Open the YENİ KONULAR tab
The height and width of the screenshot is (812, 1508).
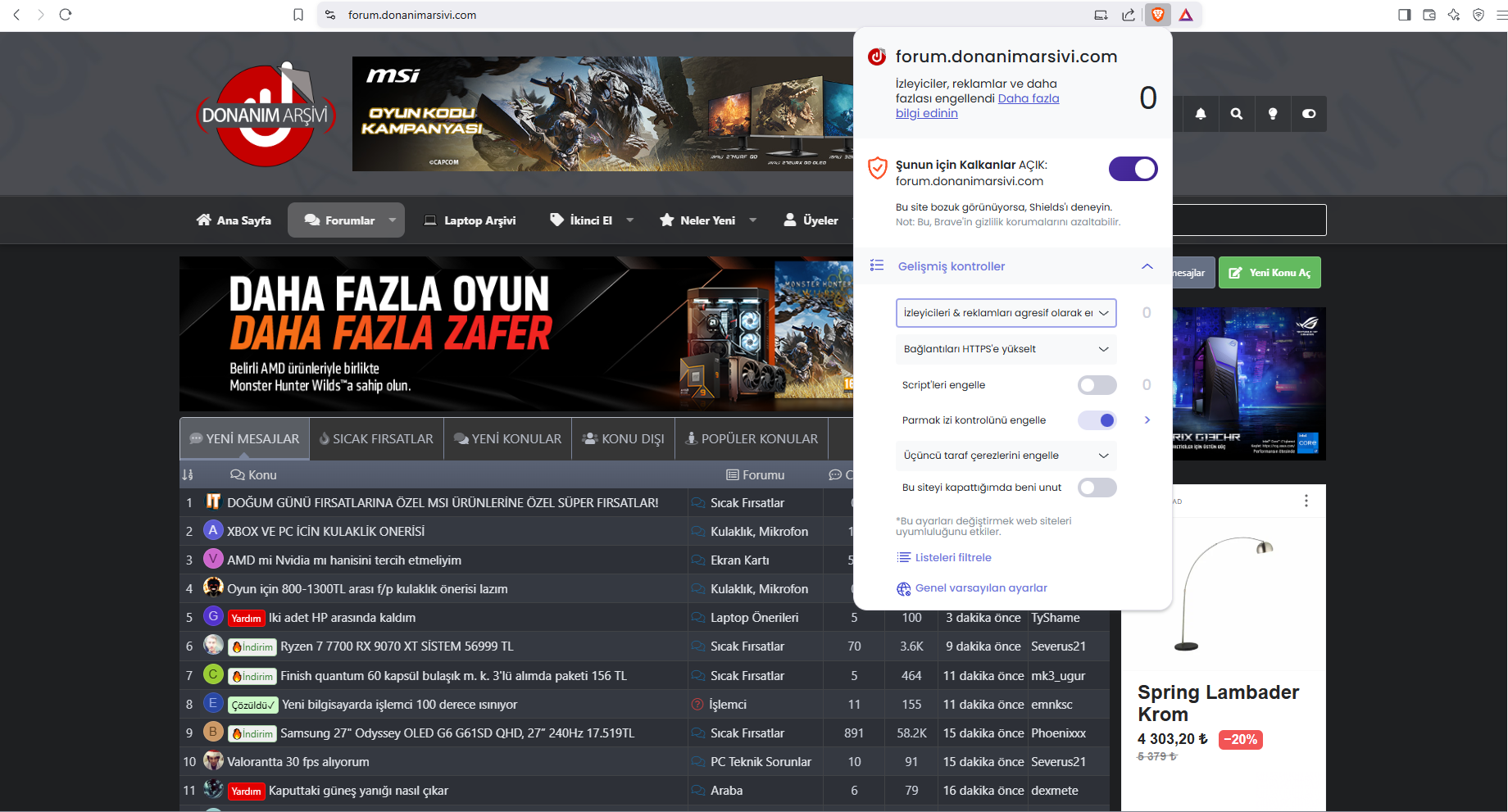coord(508,439)
